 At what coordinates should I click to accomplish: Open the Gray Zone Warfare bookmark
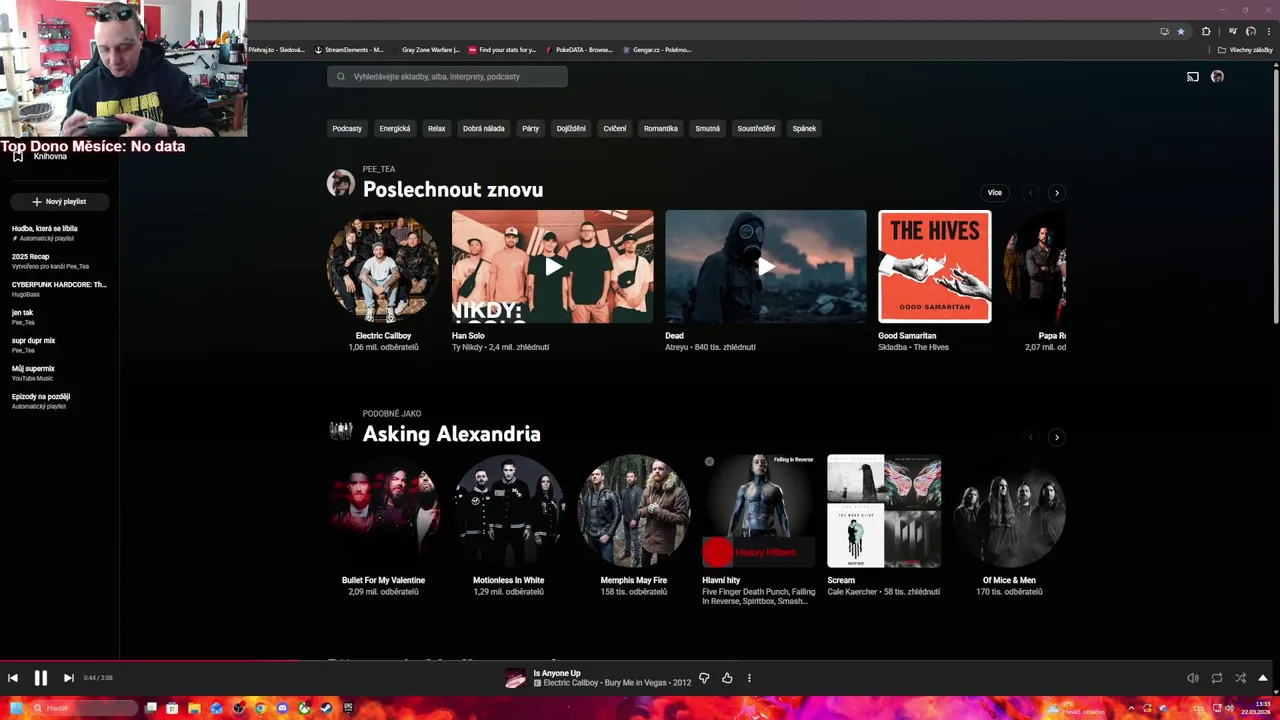coord(425,50)
